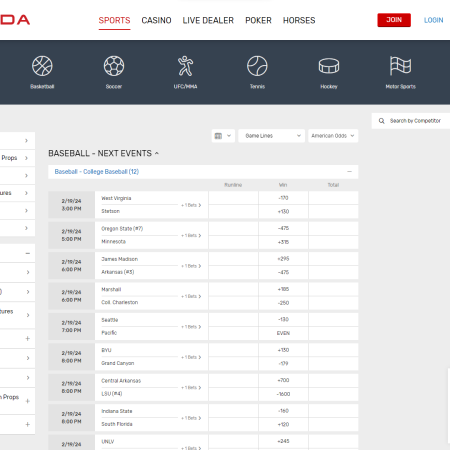450x450 pixels.
Task: Expand bets for Marshall vs Coll. Charleston
Action: (x=191, y=296)
